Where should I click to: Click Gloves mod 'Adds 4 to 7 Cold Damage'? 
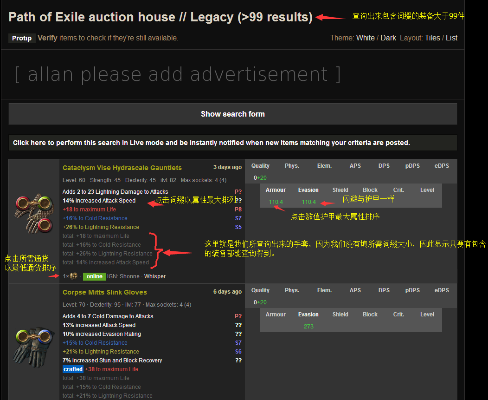click(x=108, y=316)
